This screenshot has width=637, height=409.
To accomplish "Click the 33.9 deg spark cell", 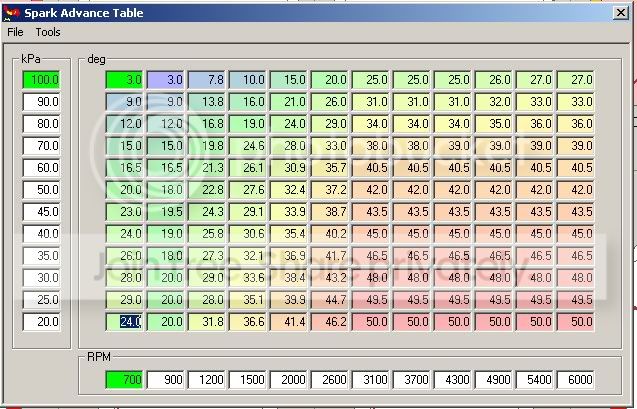I will click(288, 212).
